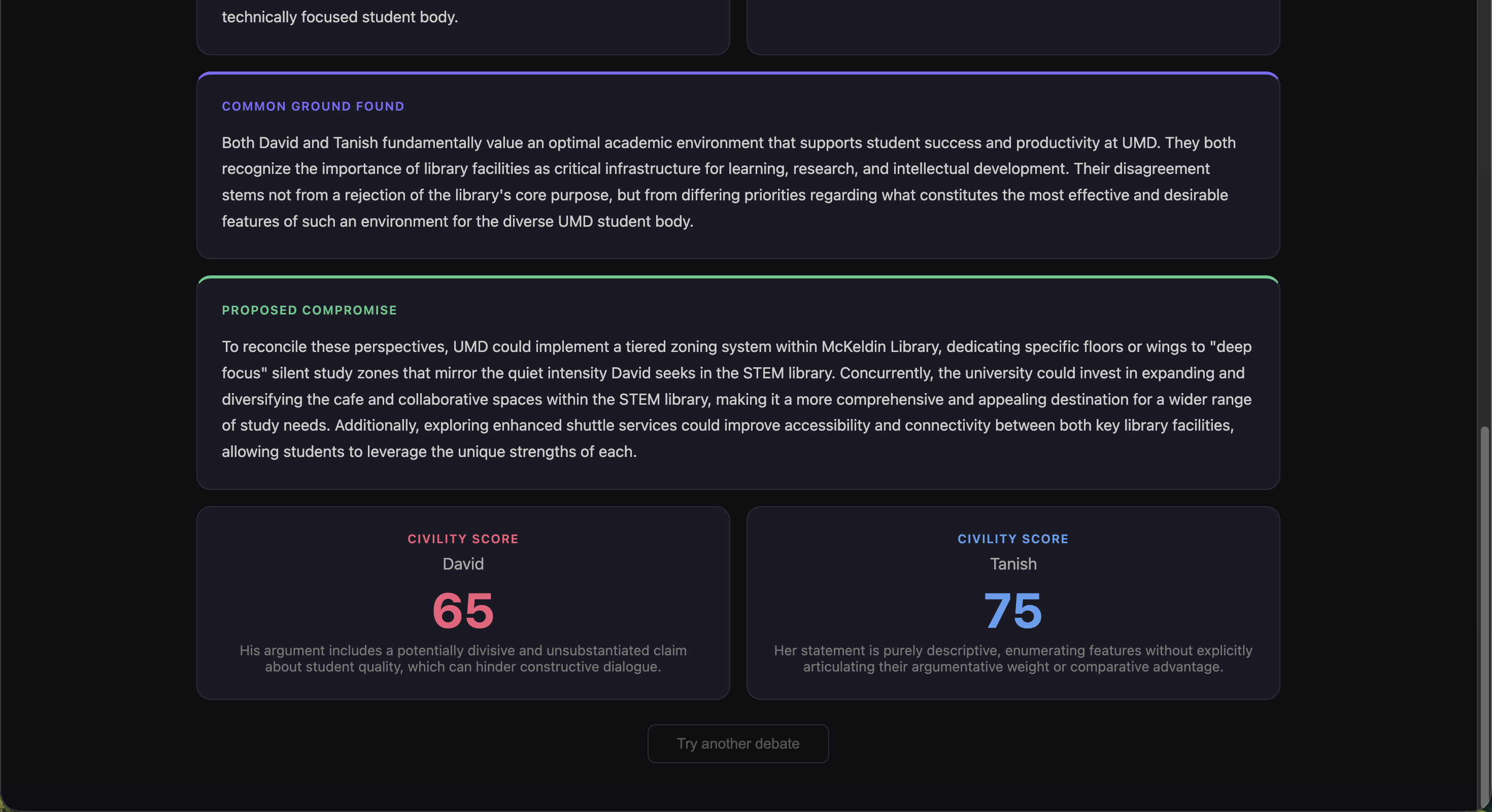Click the PROPOSED COMPROMISE heading
1492x812 pixels.
(x=309, y=310)
